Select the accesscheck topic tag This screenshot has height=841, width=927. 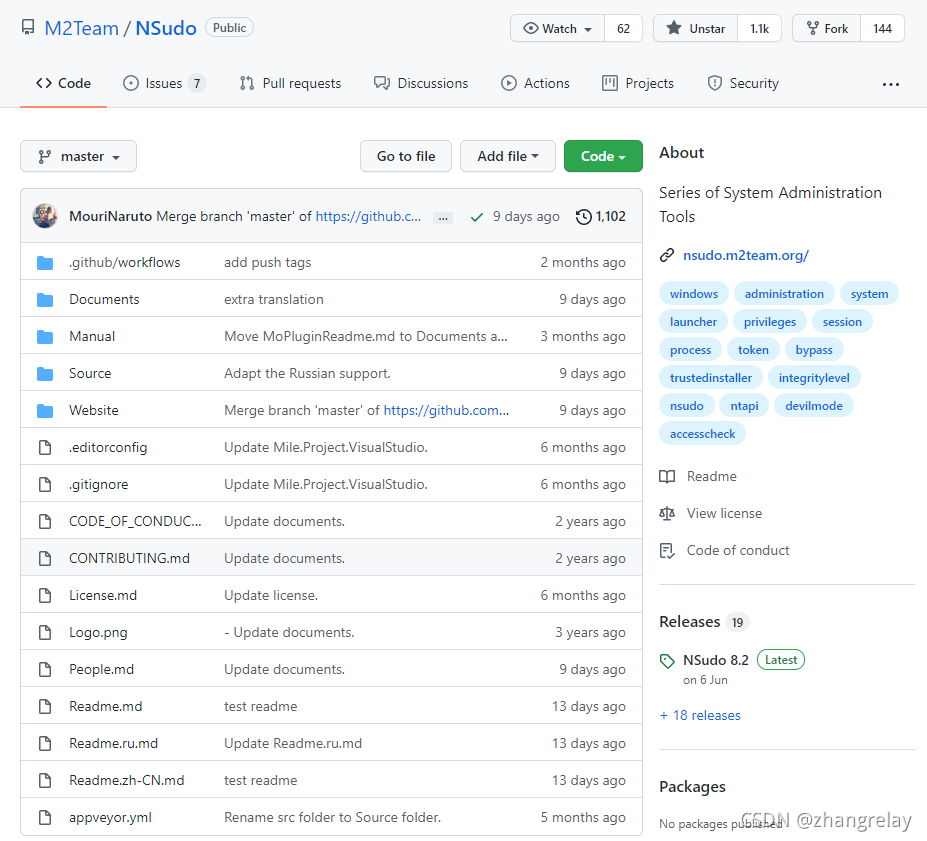point(702,434)
